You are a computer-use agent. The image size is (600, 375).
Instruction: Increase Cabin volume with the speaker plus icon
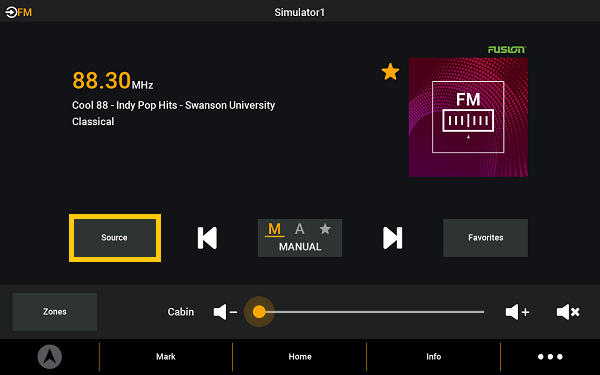[x=517, y=312]
